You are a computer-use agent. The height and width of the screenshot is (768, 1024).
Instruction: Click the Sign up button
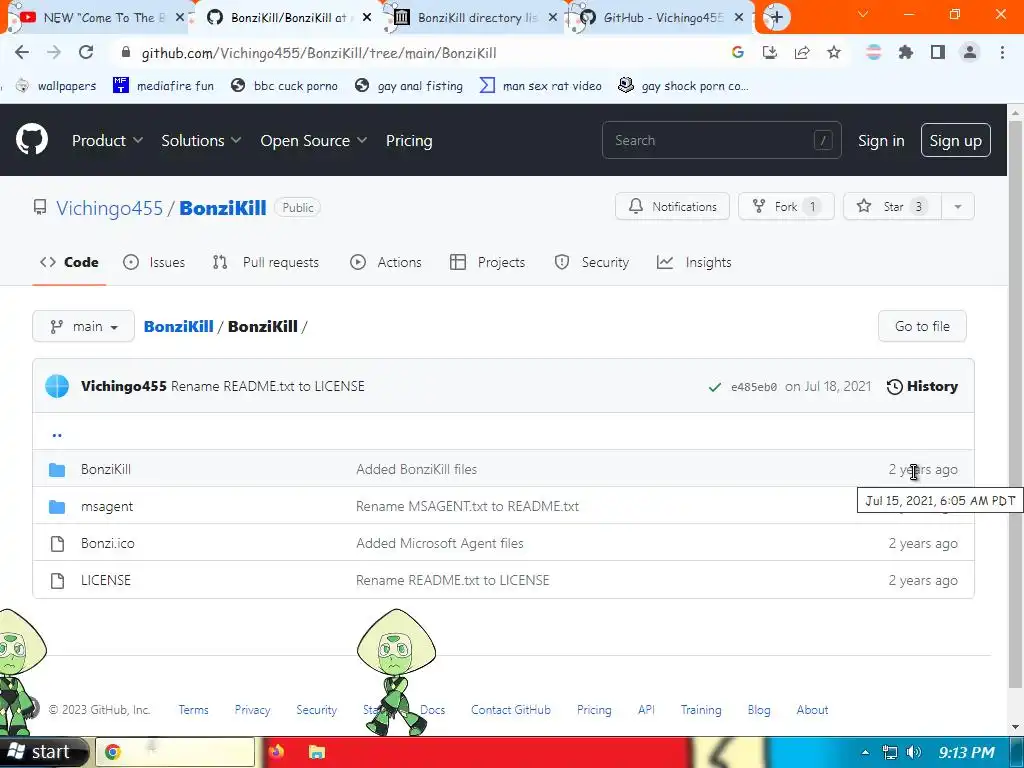955,140
